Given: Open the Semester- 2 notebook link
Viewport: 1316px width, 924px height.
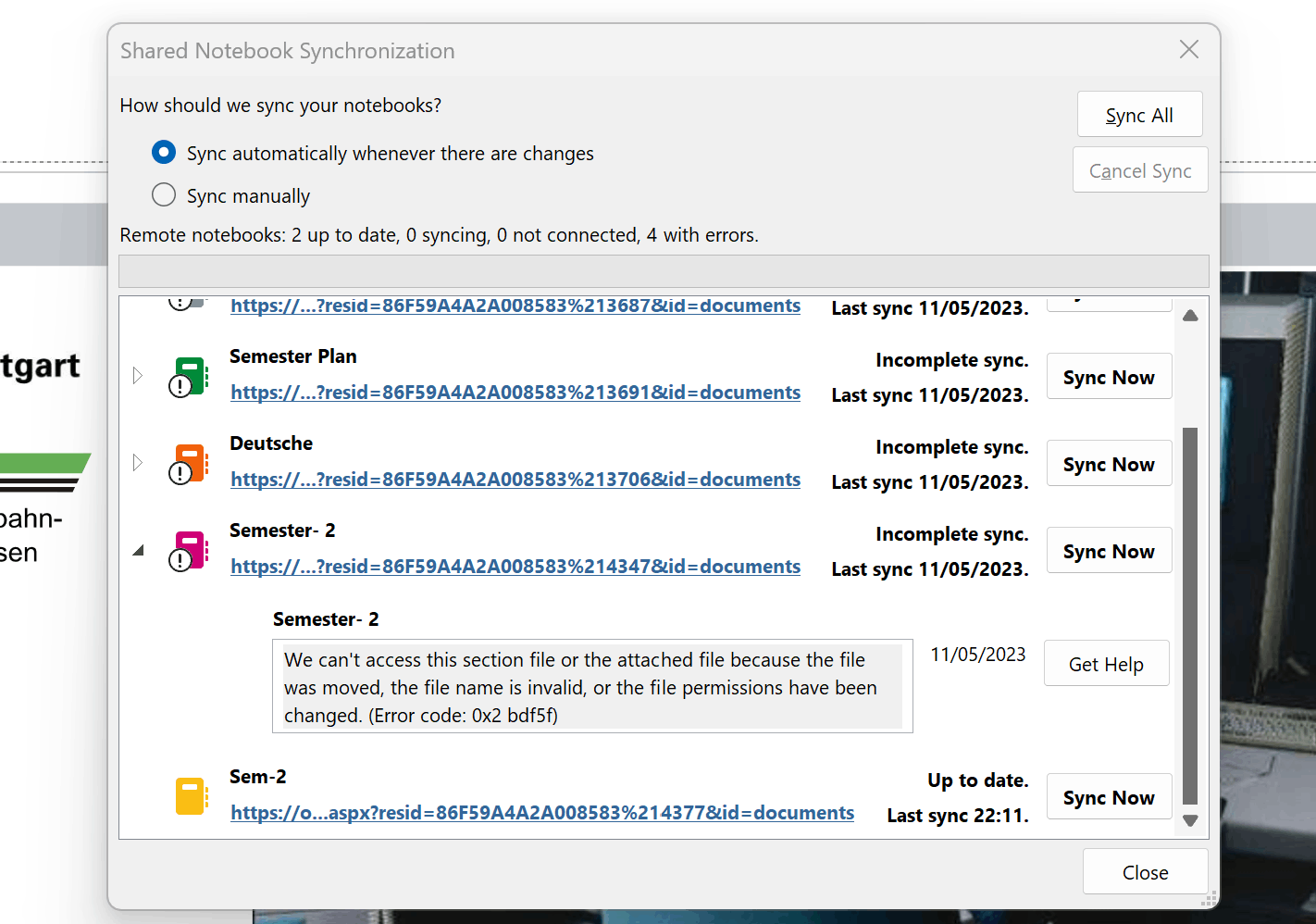Looking at the screenshot, I should [515, 567].
